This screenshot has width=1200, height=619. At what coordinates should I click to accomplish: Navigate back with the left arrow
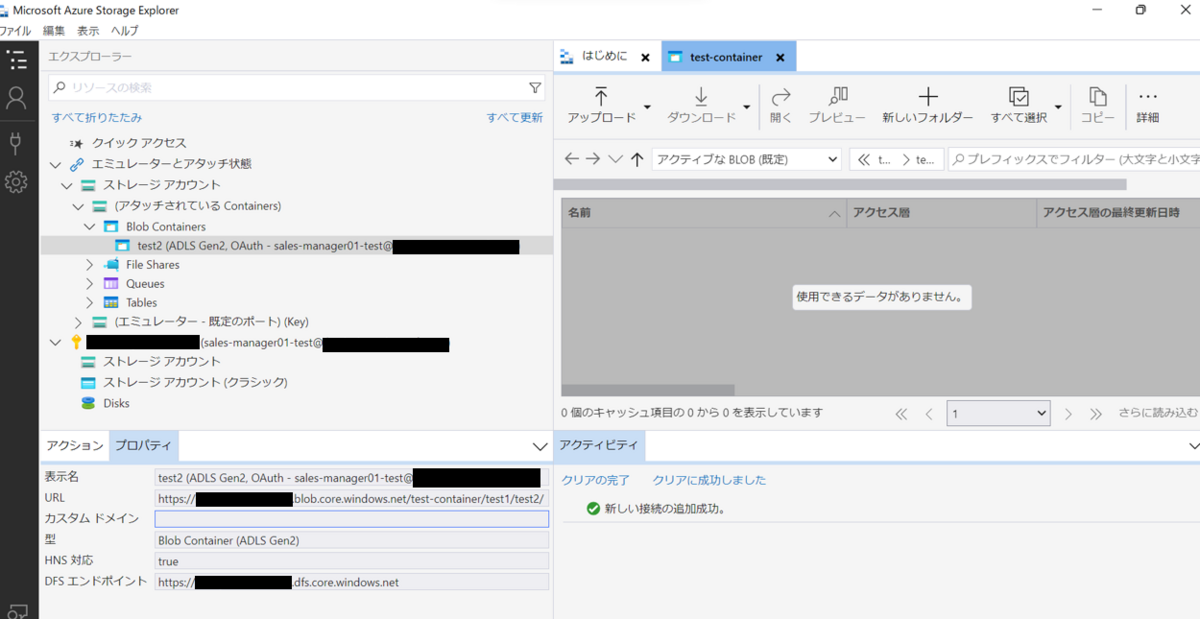[x=572, y=159]
